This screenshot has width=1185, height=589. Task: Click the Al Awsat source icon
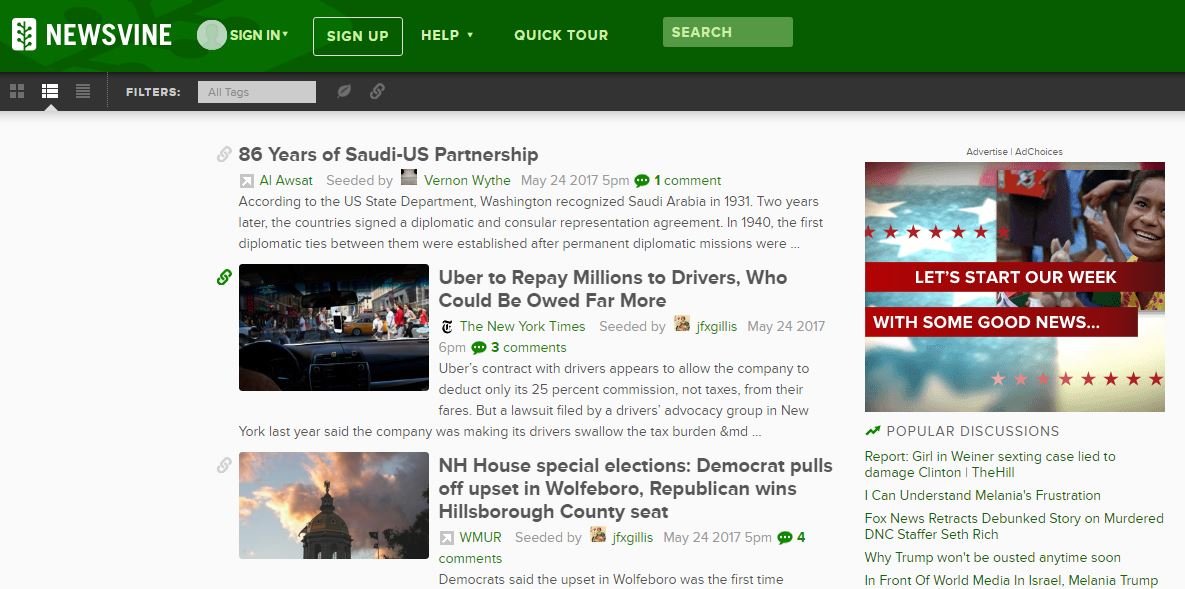(246, 181)
